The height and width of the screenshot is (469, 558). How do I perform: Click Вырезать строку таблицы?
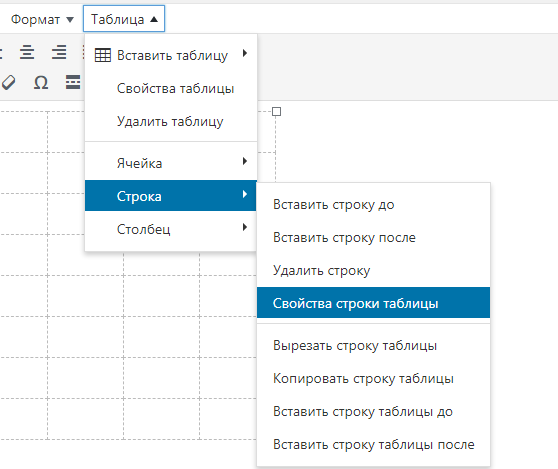point(373,346)
